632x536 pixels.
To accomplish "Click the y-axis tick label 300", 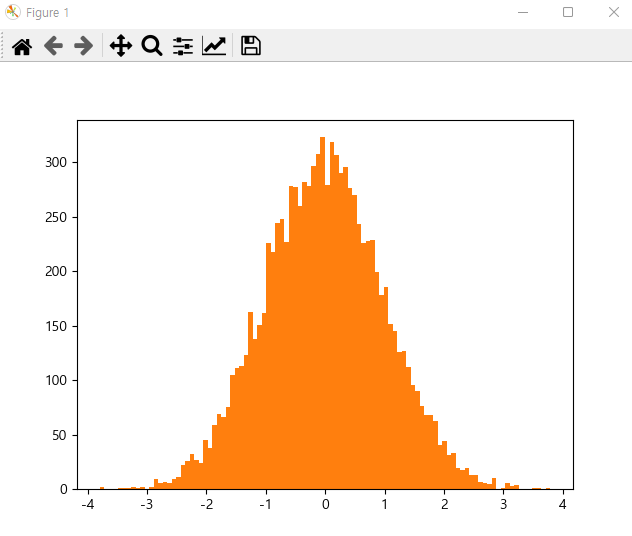I will pos(56,162).
